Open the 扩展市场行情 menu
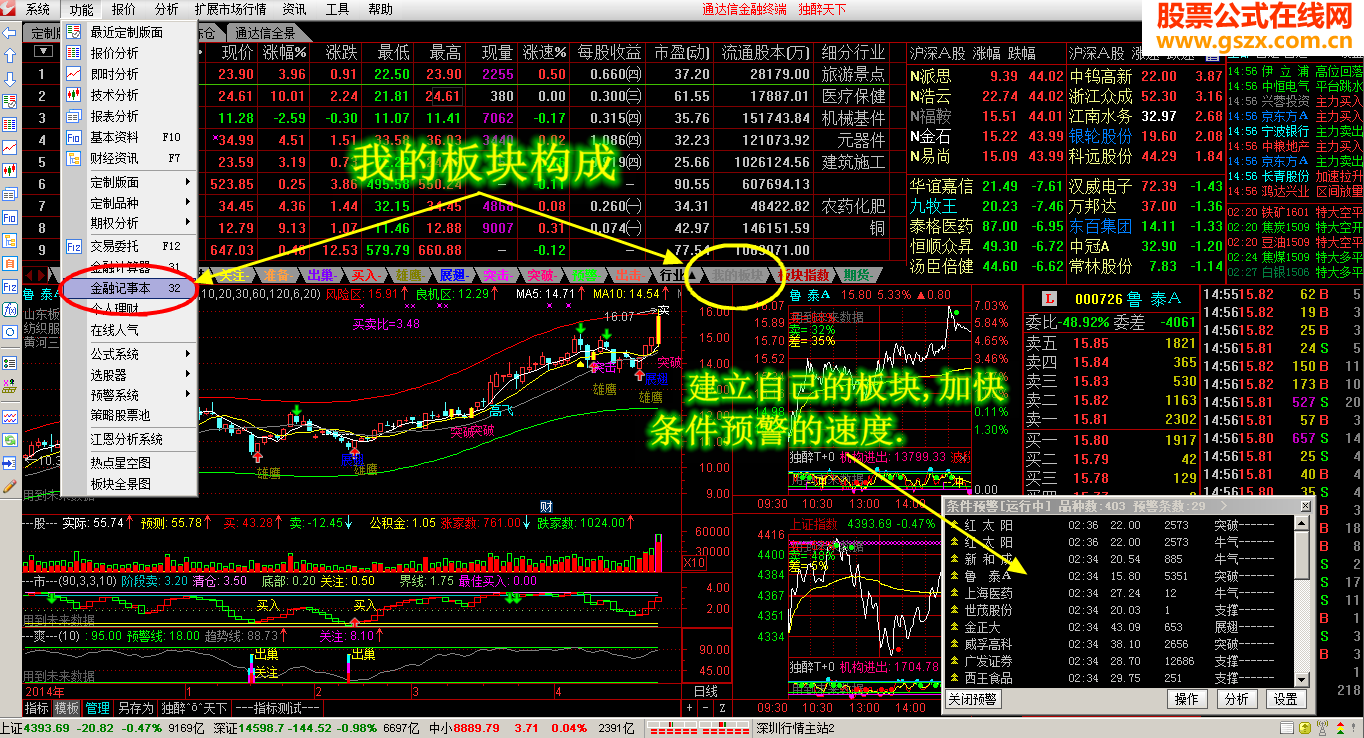 [230, 9]
